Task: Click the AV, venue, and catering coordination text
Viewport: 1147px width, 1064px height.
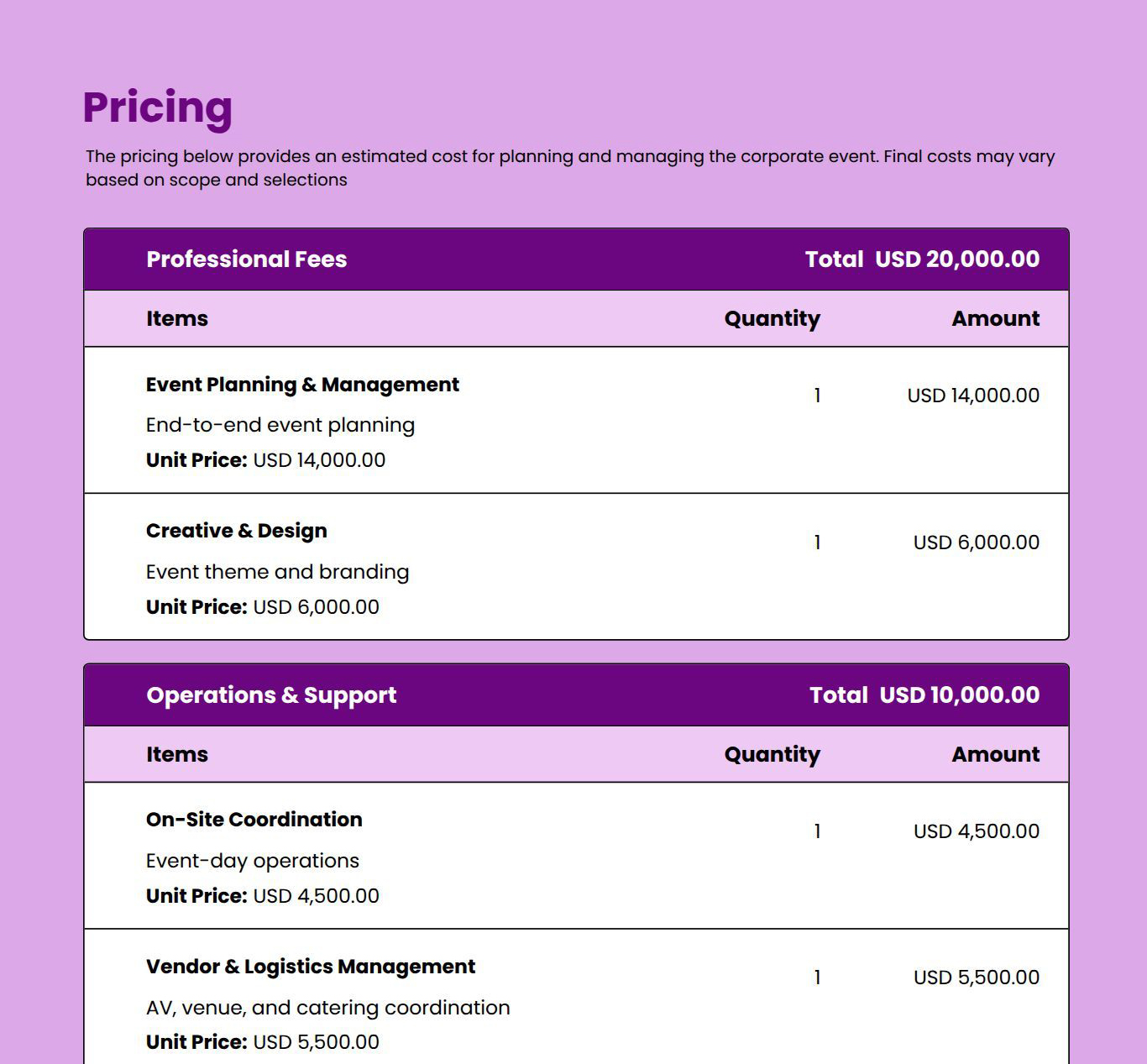Action: [327, 1008]
